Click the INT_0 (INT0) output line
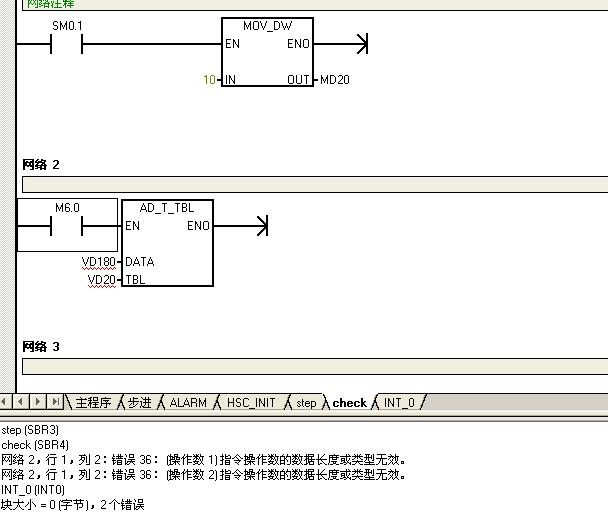The height and width of the screenshot is (519, 608). pos(33,490)
